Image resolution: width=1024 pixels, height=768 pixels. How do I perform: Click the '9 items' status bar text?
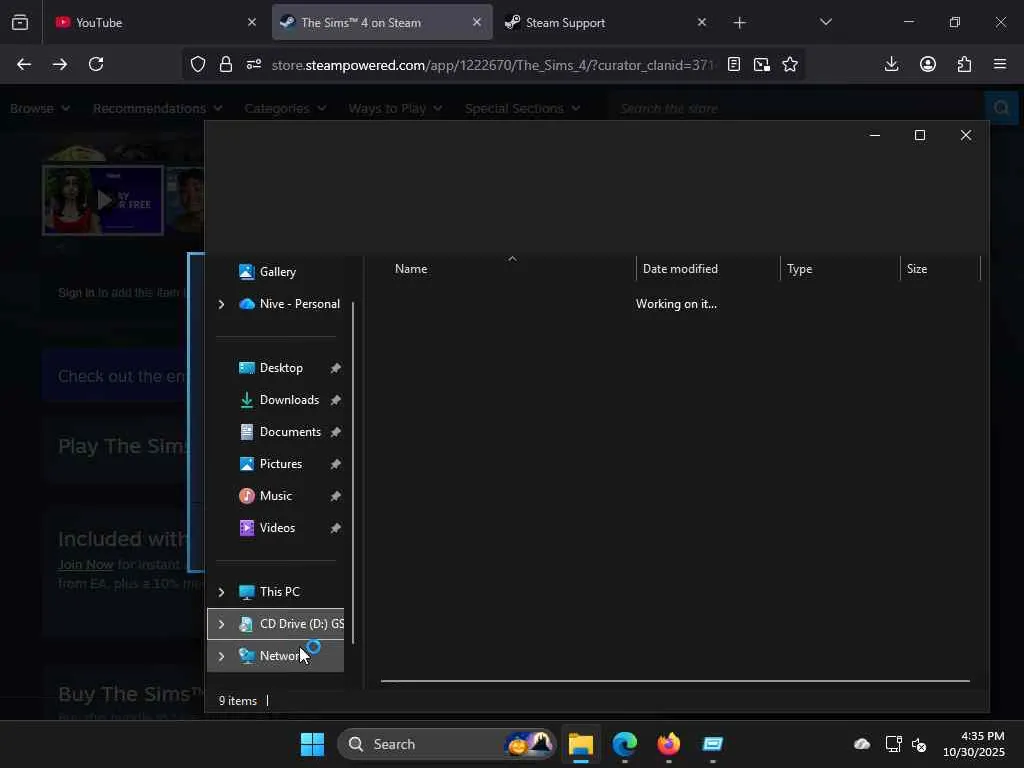(238, 701)
